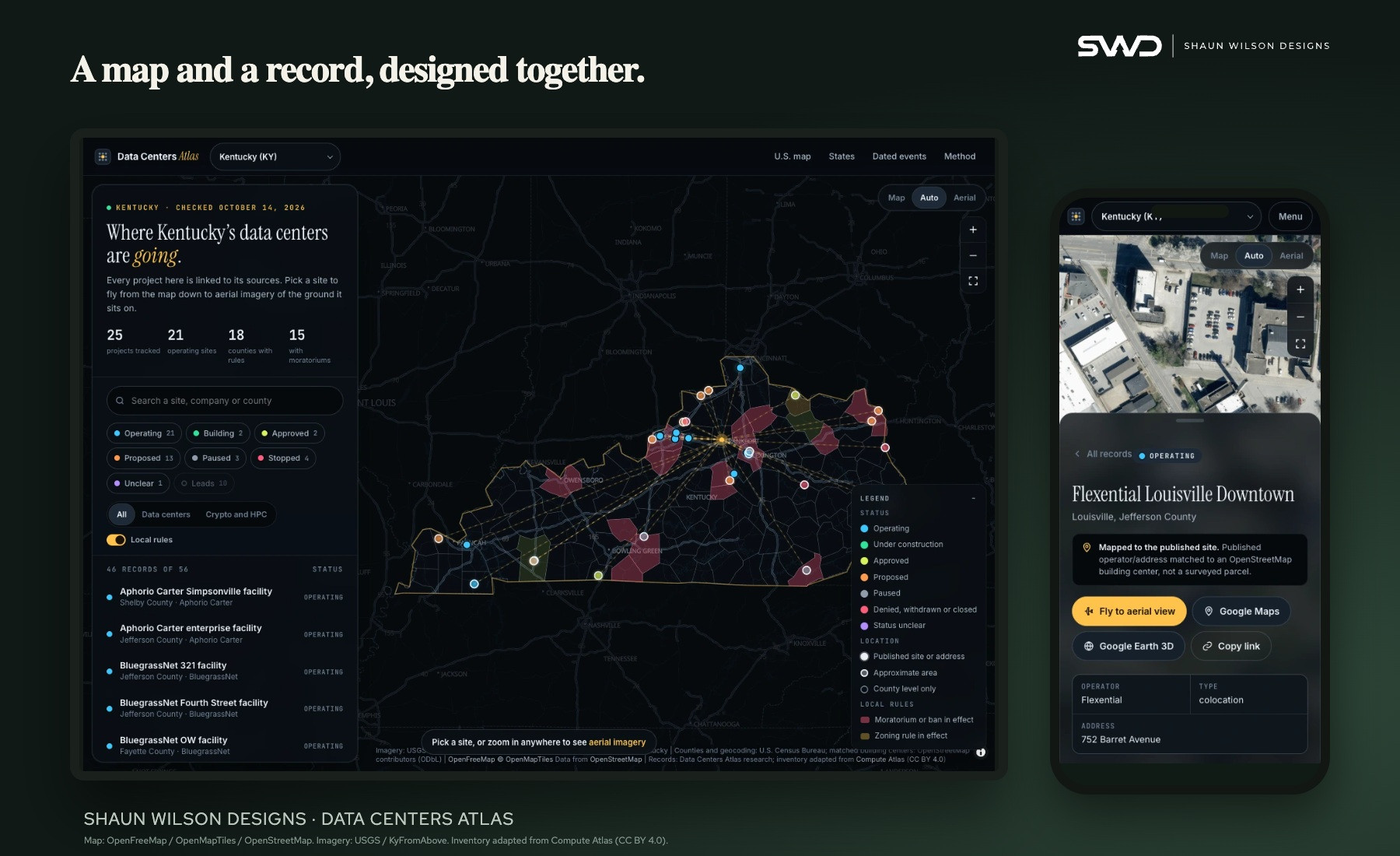Click the Search a site, company or county field
The width and height of the screenshot is (1400, 856).
pyautogui.click(x=225, y=401)
